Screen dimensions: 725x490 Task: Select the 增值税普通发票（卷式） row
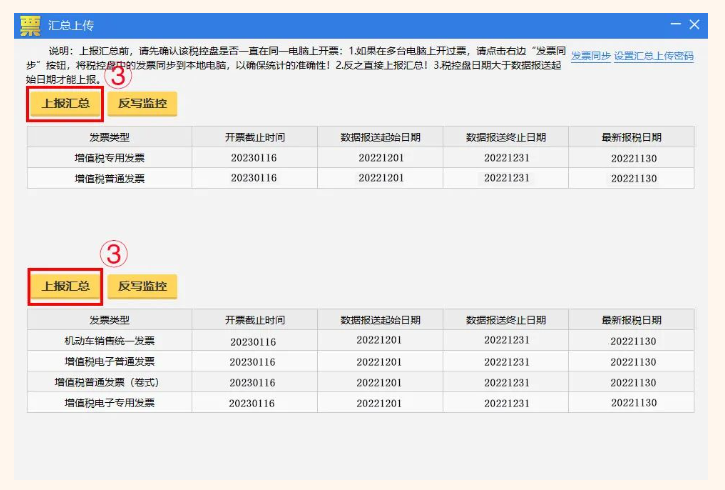pos(109,383)
